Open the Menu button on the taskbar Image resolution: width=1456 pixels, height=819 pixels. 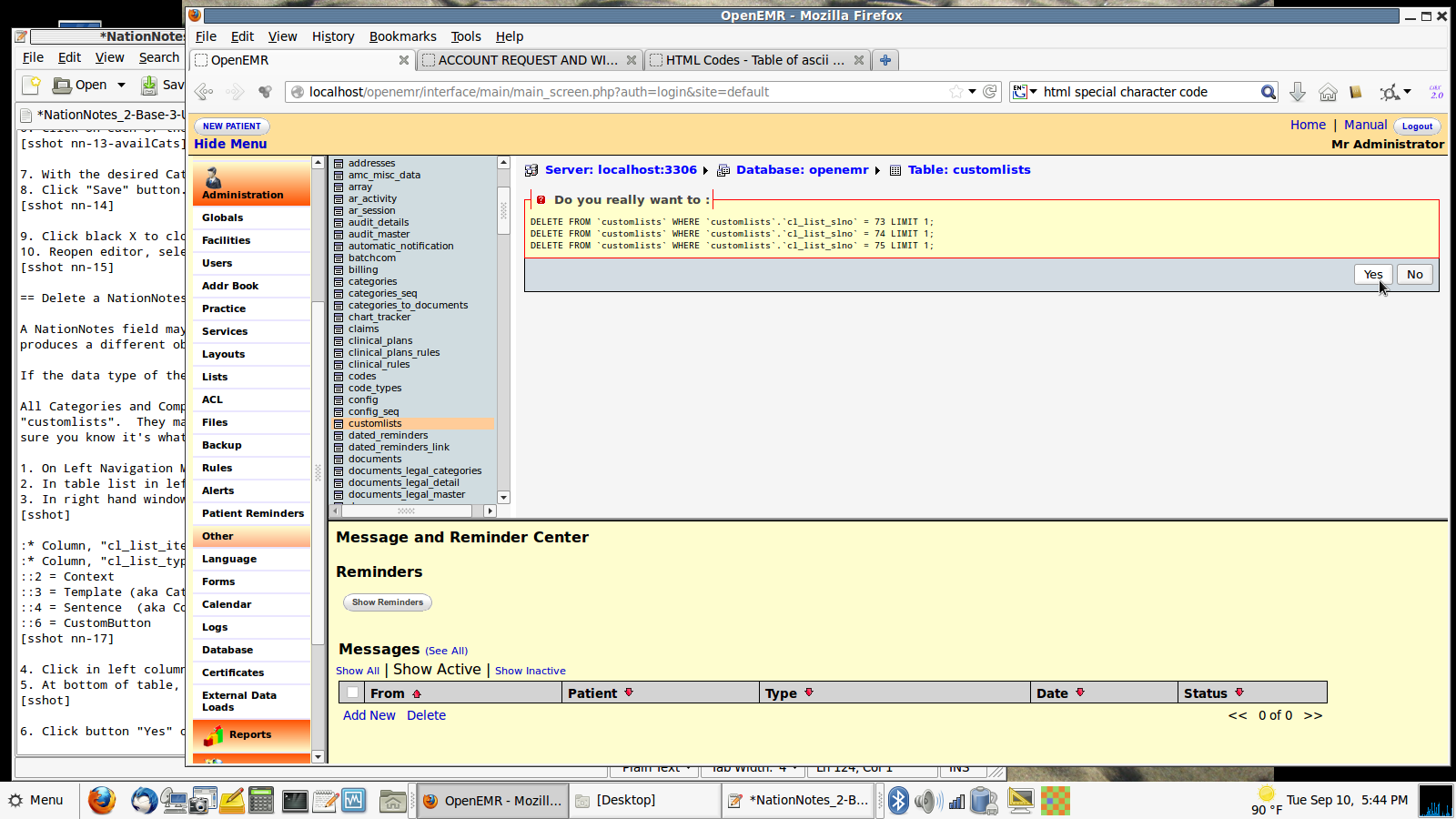coord(36,800)
